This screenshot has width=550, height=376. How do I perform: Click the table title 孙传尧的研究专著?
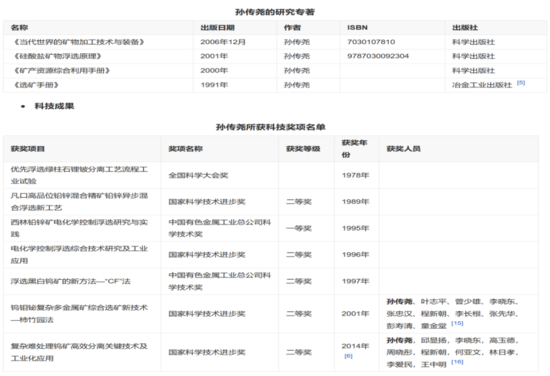275,12
